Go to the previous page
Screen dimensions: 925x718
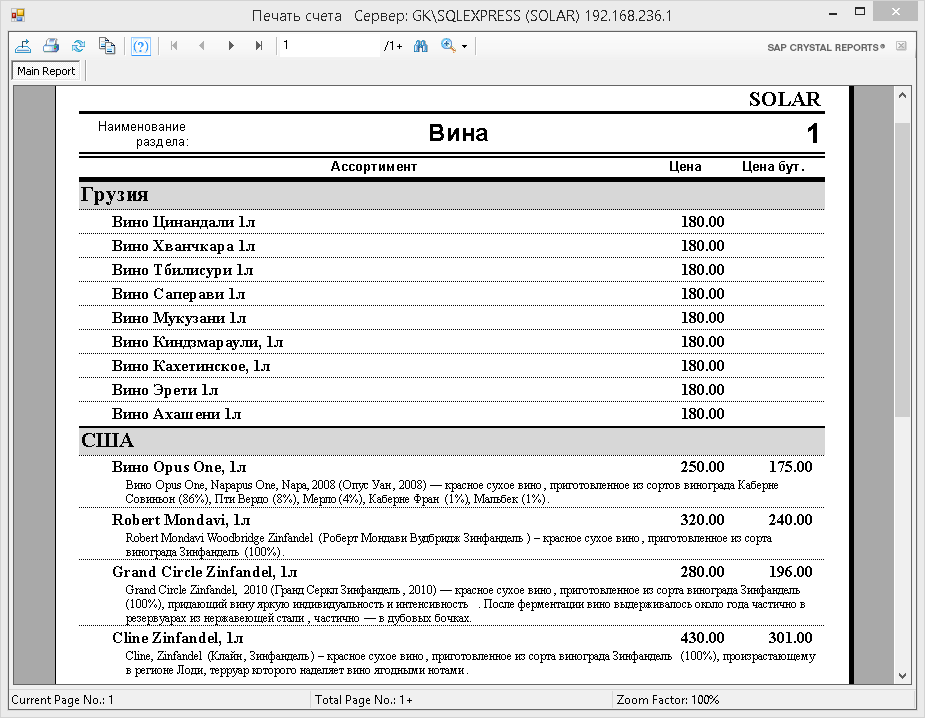coord(202,45)
